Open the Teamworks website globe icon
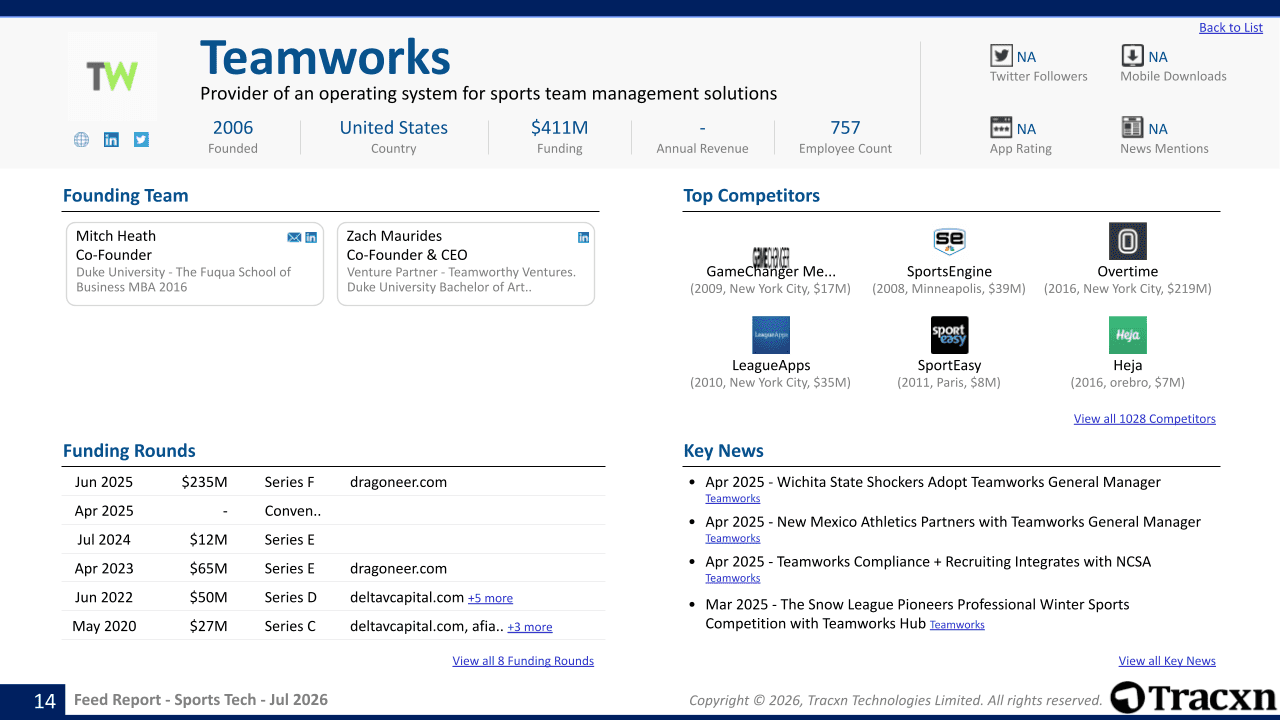 click(82, 140)
